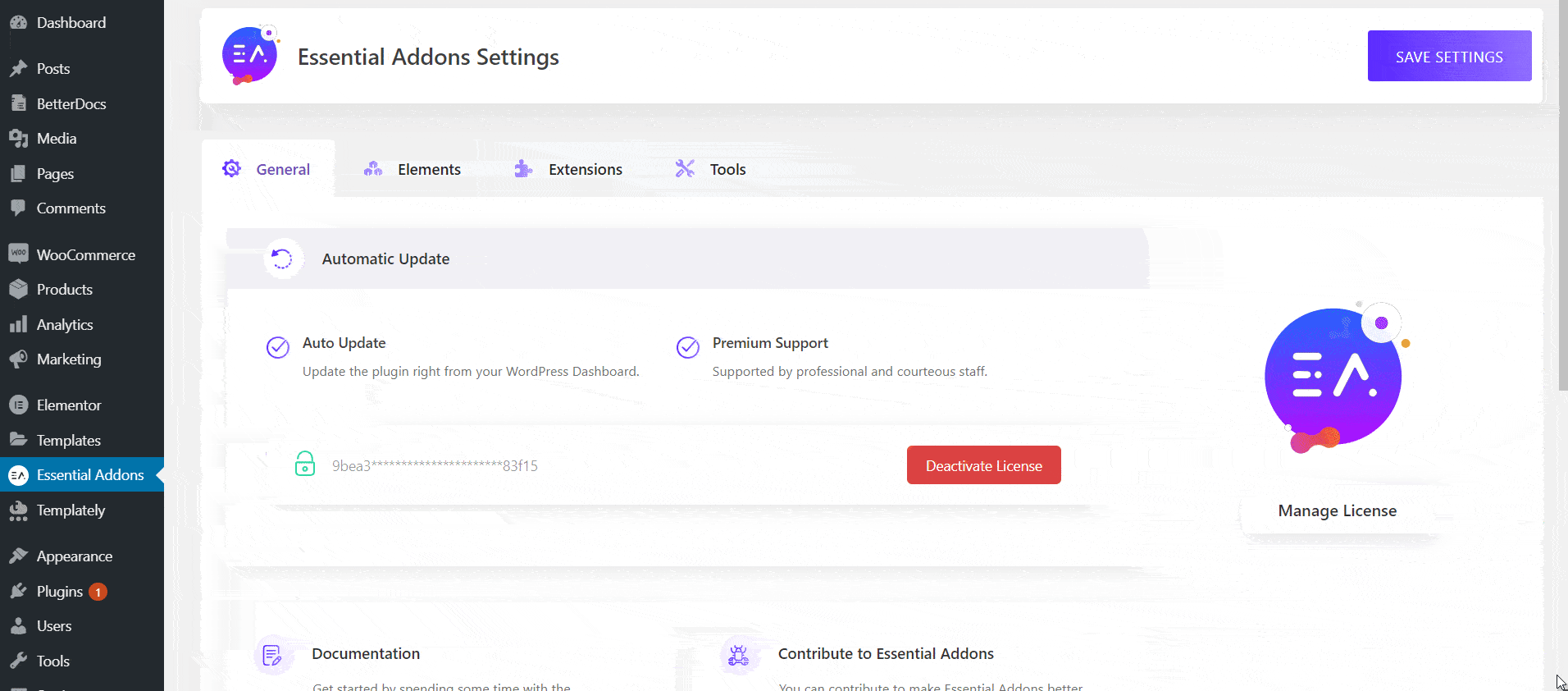The image size is (1568, 691).
Task: Click the Media sidebar icon
Action: (x=18, y=139)
